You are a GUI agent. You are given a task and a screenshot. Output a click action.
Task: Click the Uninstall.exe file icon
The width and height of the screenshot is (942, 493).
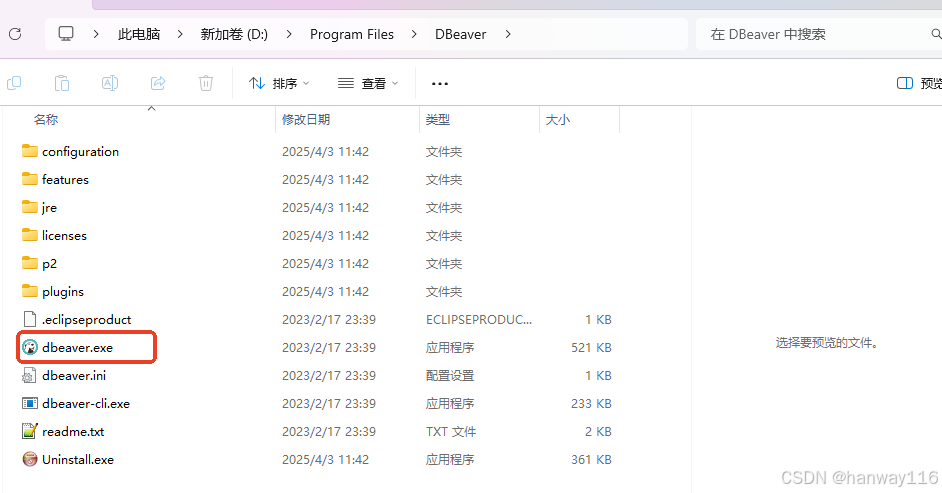click(30, 460)
